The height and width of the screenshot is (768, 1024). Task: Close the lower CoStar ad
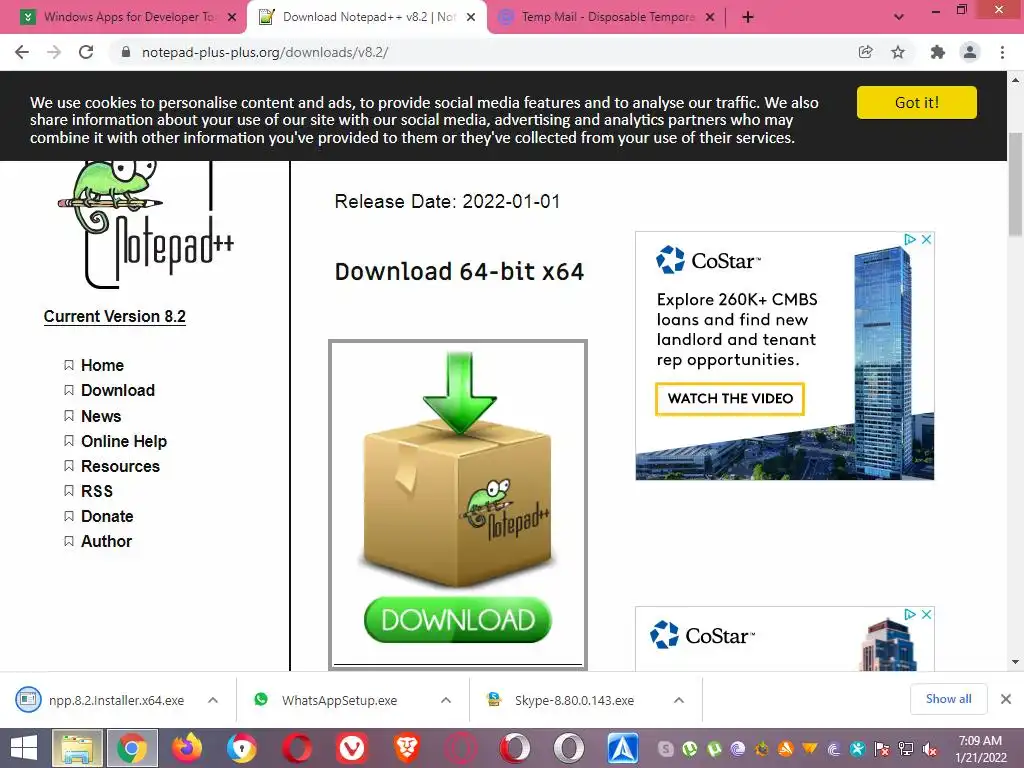pyautogui.click(x=926, y=615)
